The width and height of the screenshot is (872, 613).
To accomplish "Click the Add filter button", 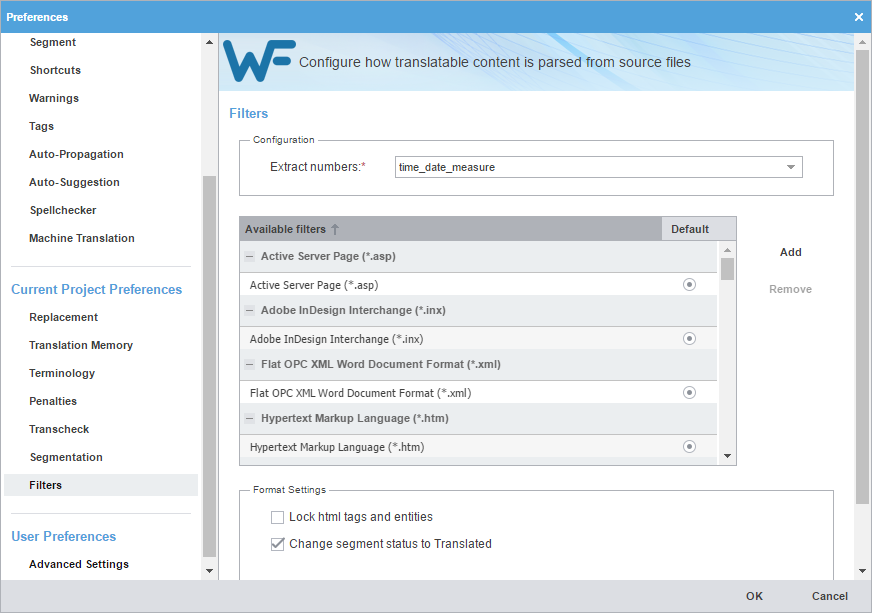I will point(790,253).
